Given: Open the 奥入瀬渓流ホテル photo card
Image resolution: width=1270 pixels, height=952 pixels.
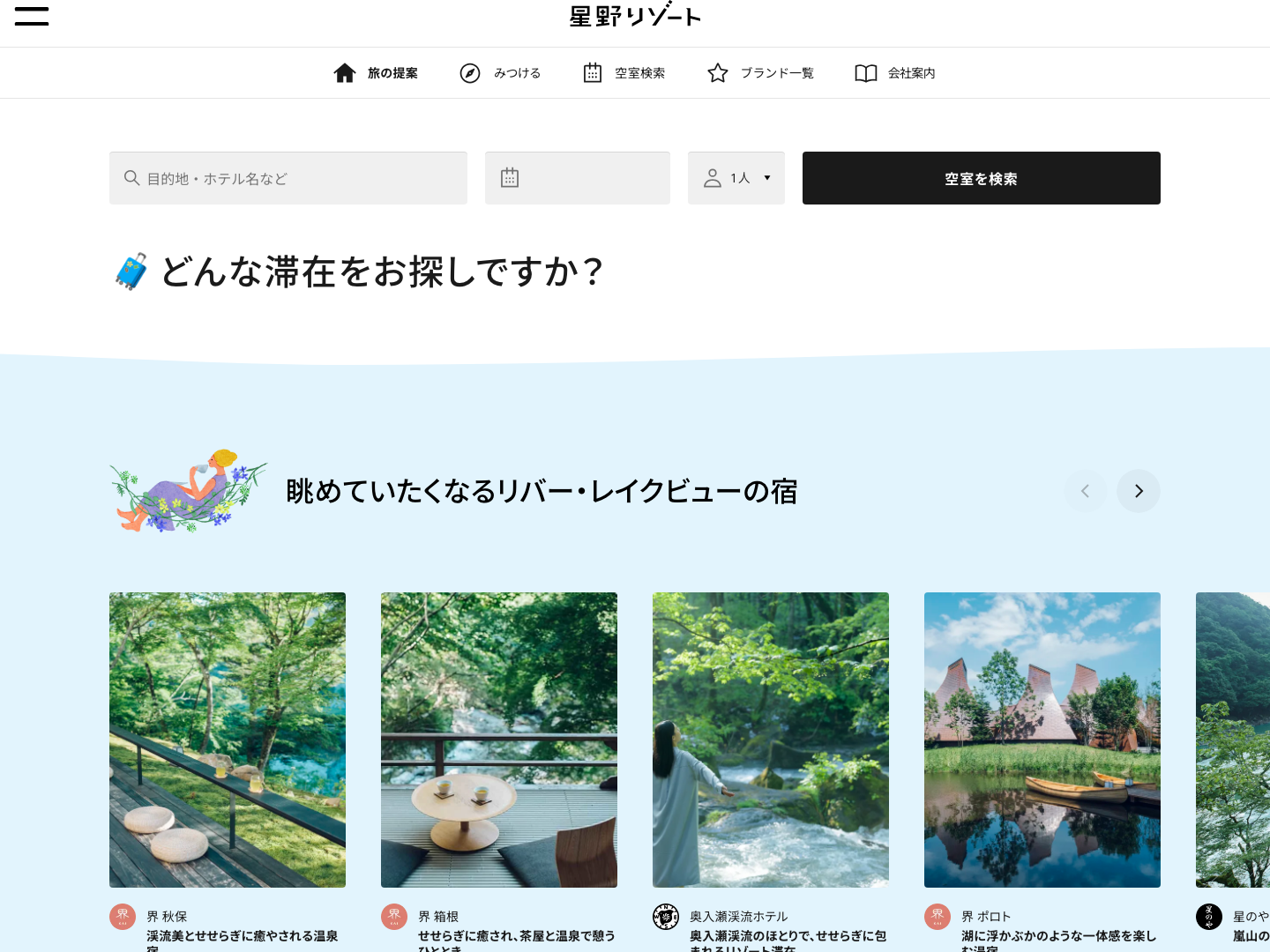Looking at the screenshot, I should tap(771, 740).
